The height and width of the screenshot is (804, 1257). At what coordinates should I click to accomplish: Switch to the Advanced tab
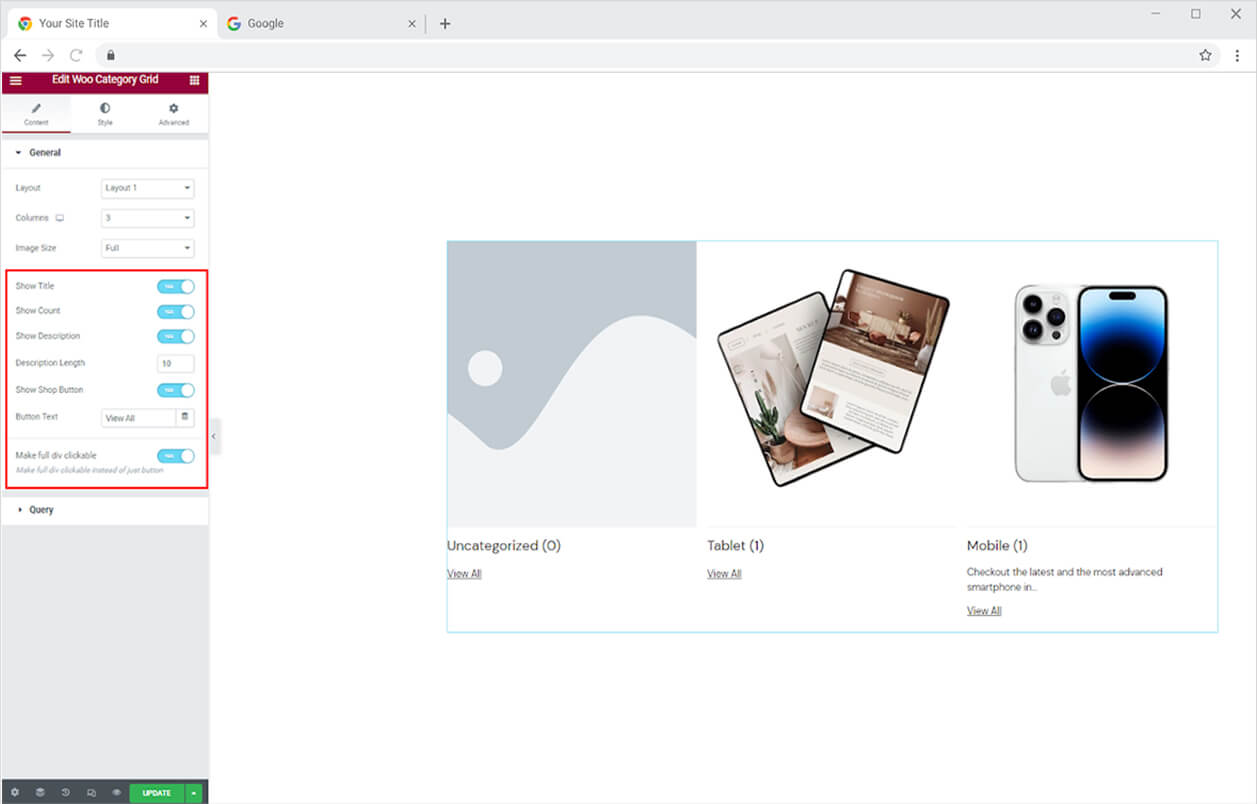(174, 113)
